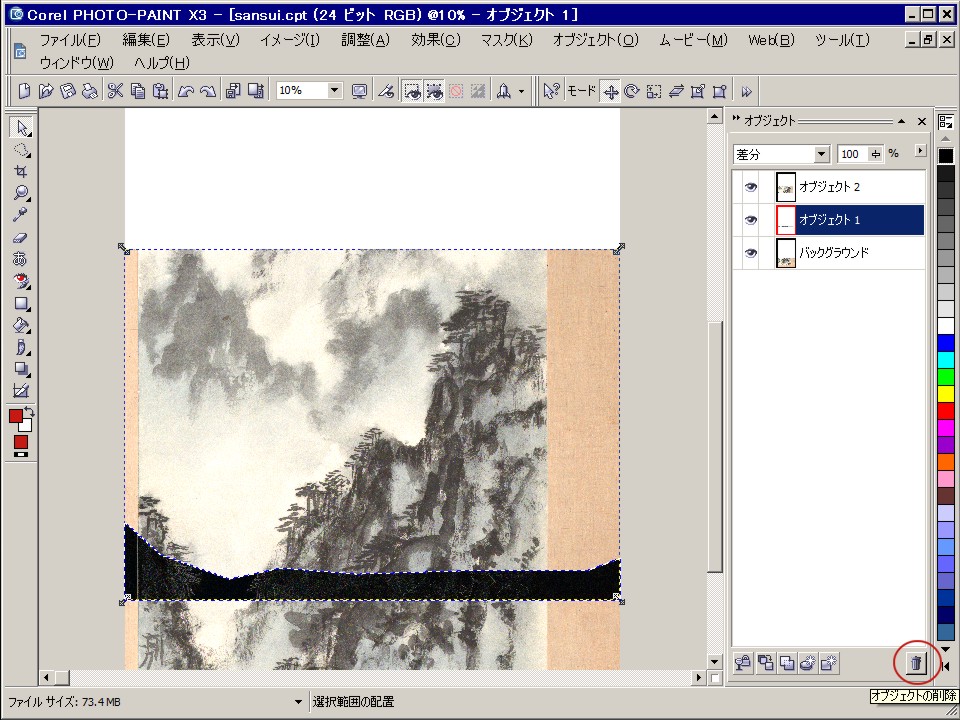Viewport: 960px width, 720px height.
Task: Select the Rectangle shape tool
Action: point(21,303)
